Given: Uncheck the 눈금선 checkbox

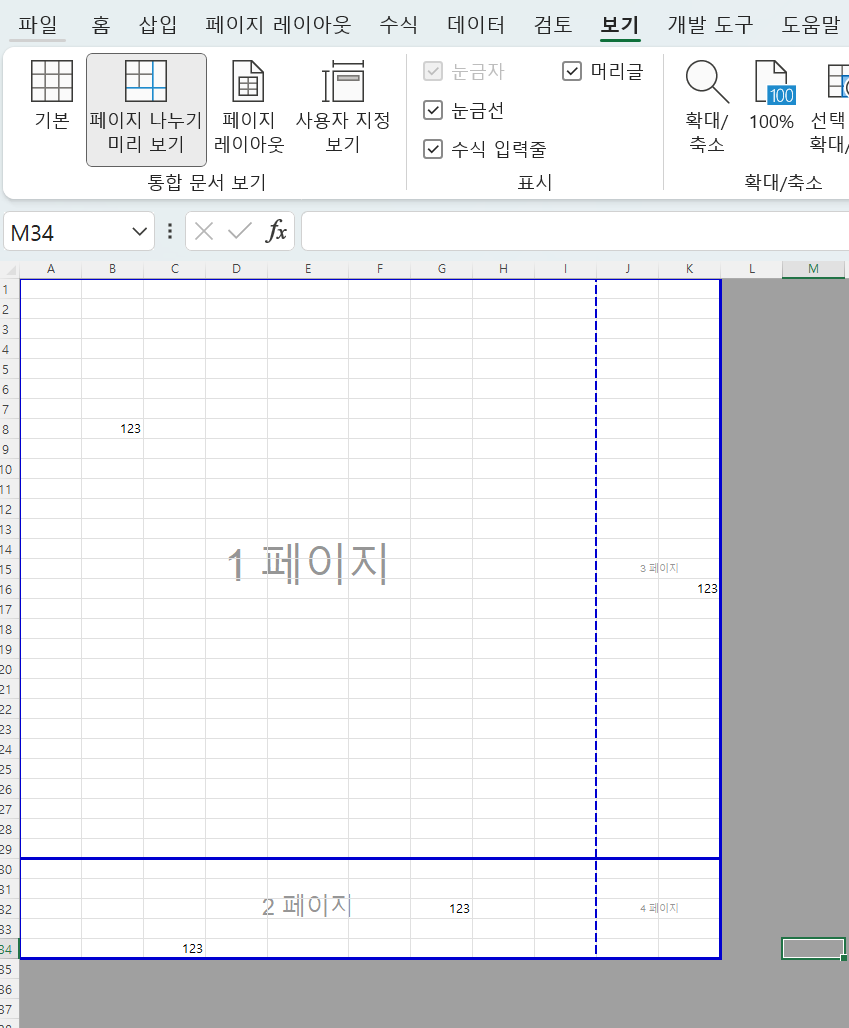Looking at the screenshot, I should 434,110.
